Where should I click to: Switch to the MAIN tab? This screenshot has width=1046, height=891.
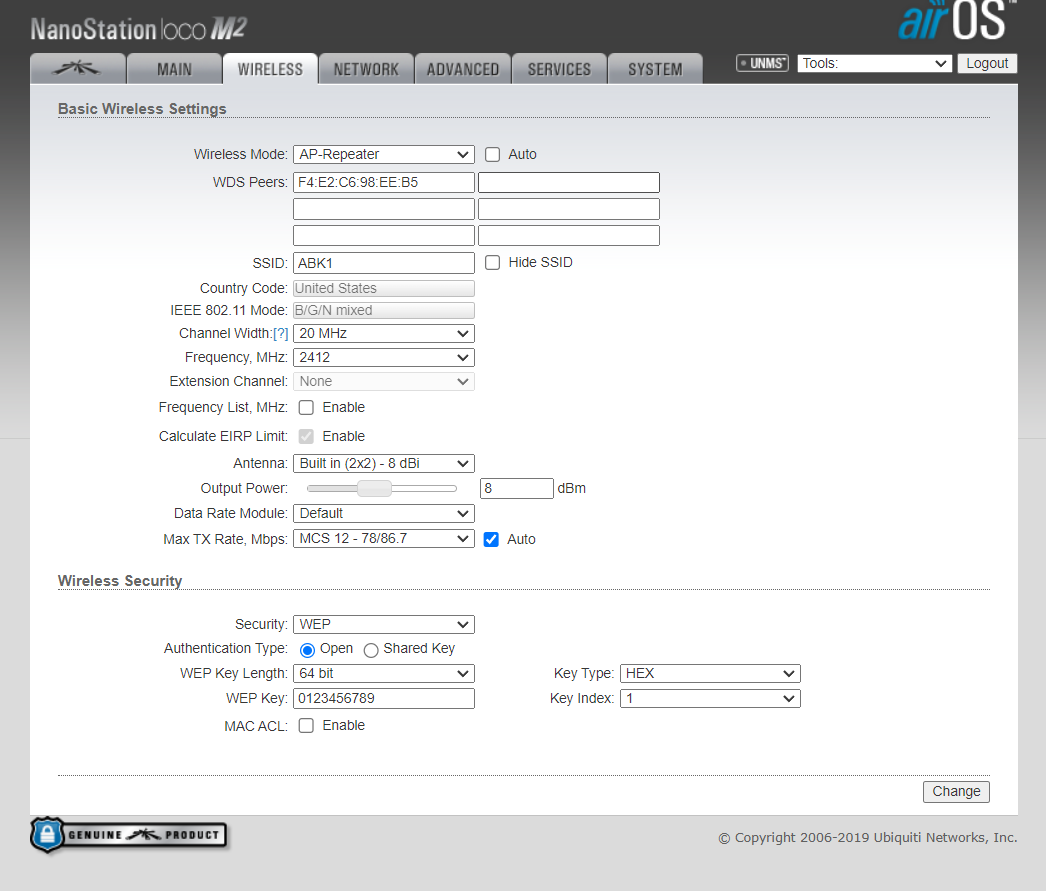pos(174,69)
